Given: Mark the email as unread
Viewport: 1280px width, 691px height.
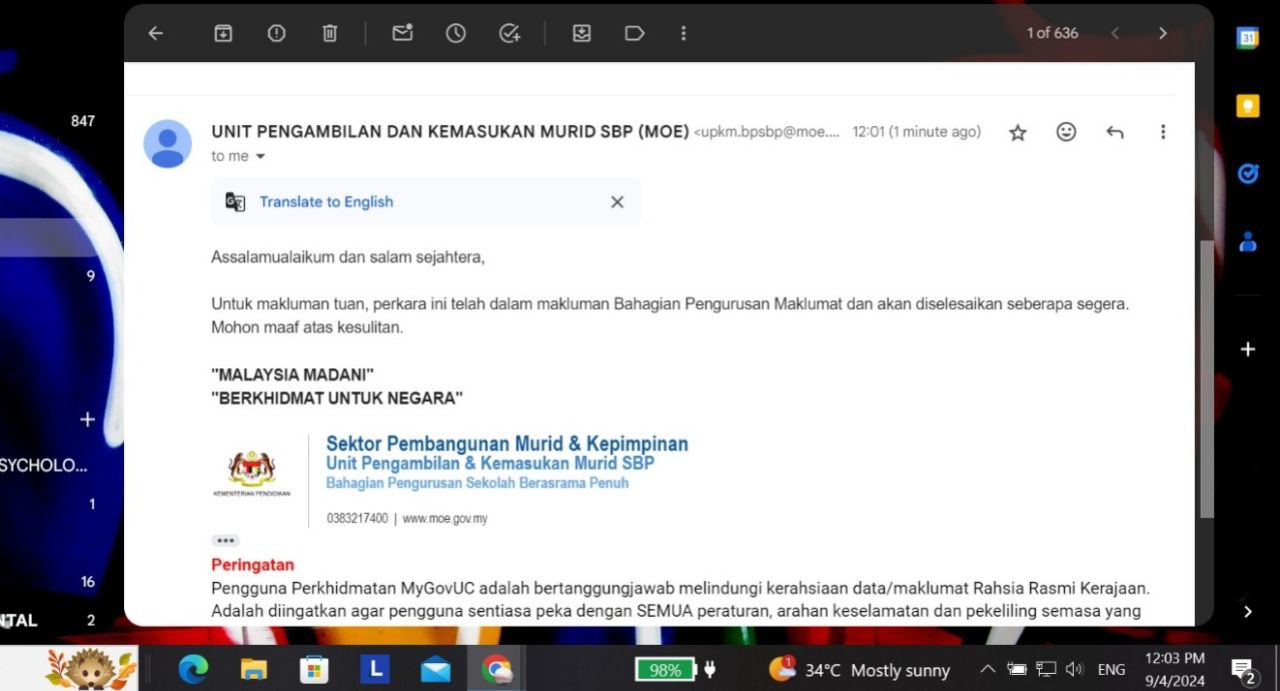Looking at the screenshot, I should tap(402, 33).
